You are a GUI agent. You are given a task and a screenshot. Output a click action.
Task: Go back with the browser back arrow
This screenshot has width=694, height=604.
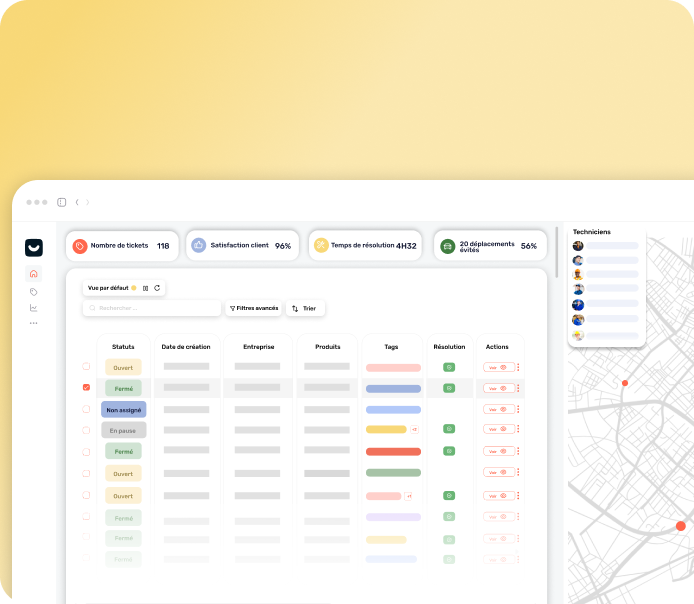(x=77, y=202)
